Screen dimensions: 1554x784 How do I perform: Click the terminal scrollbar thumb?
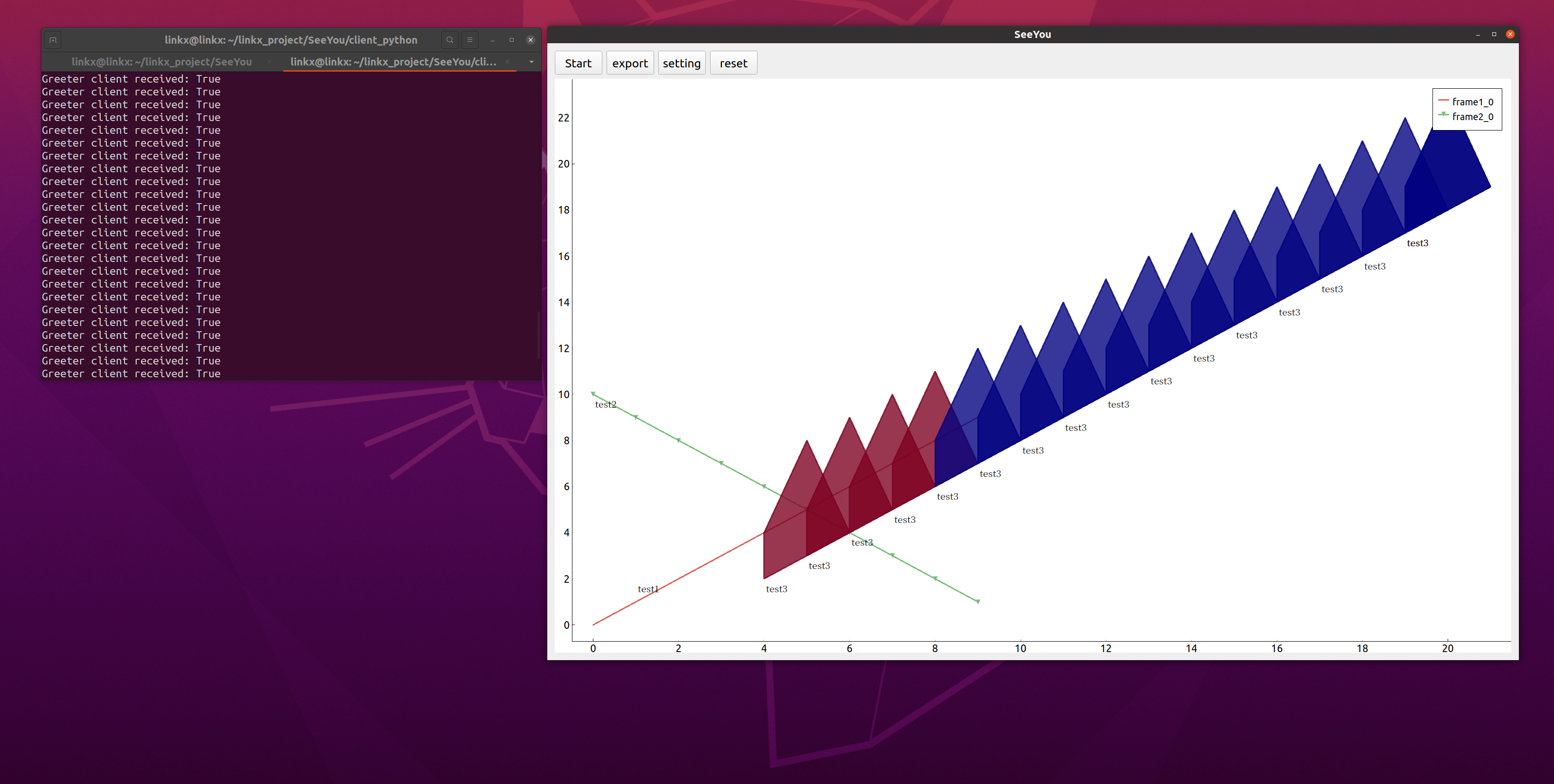click(x=538, y=335)
